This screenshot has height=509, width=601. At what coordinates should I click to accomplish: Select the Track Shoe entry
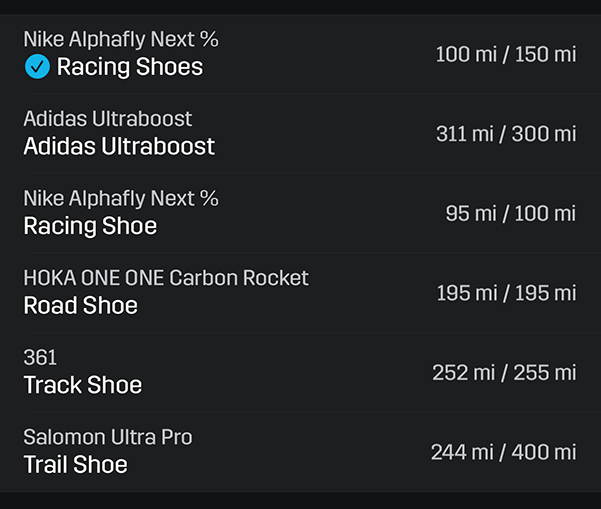coord(300,373)
